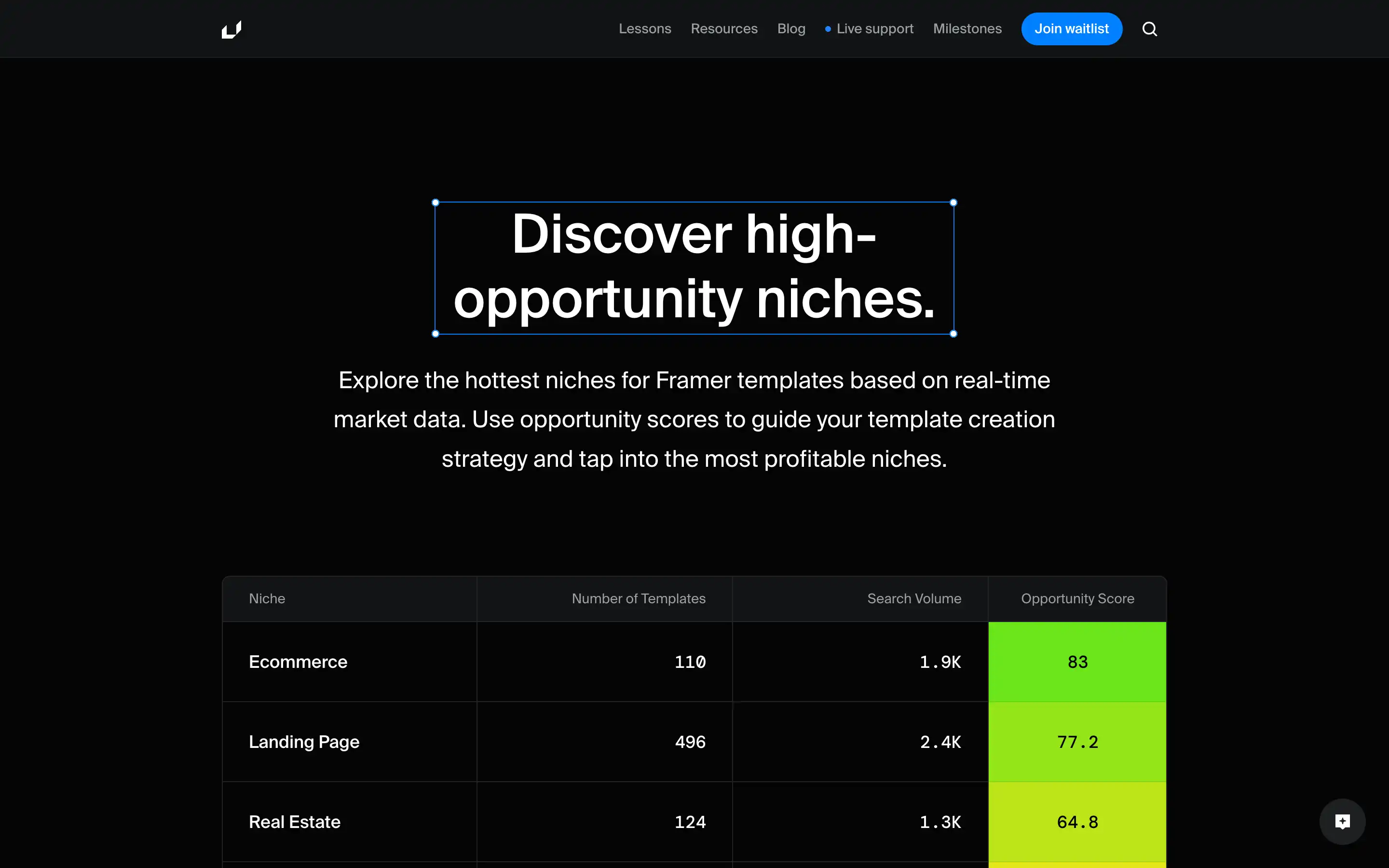The height and width of the screenshot is (868, 1389).
Task: Click the Join waitlist button
Action: click(x=1072, y=29)
